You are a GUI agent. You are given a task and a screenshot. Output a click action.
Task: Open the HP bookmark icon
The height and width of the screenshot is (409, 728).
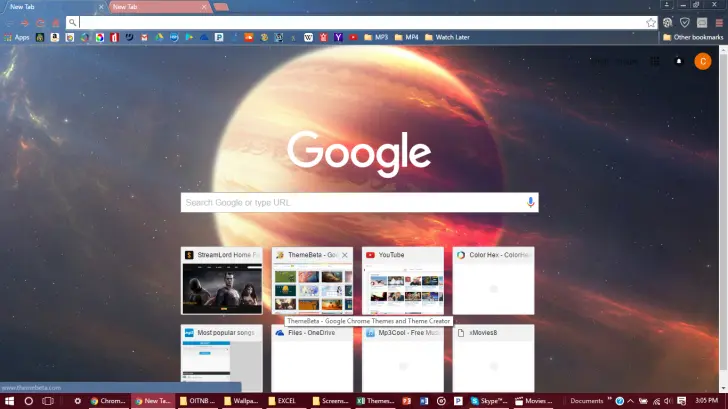(174, 37)
